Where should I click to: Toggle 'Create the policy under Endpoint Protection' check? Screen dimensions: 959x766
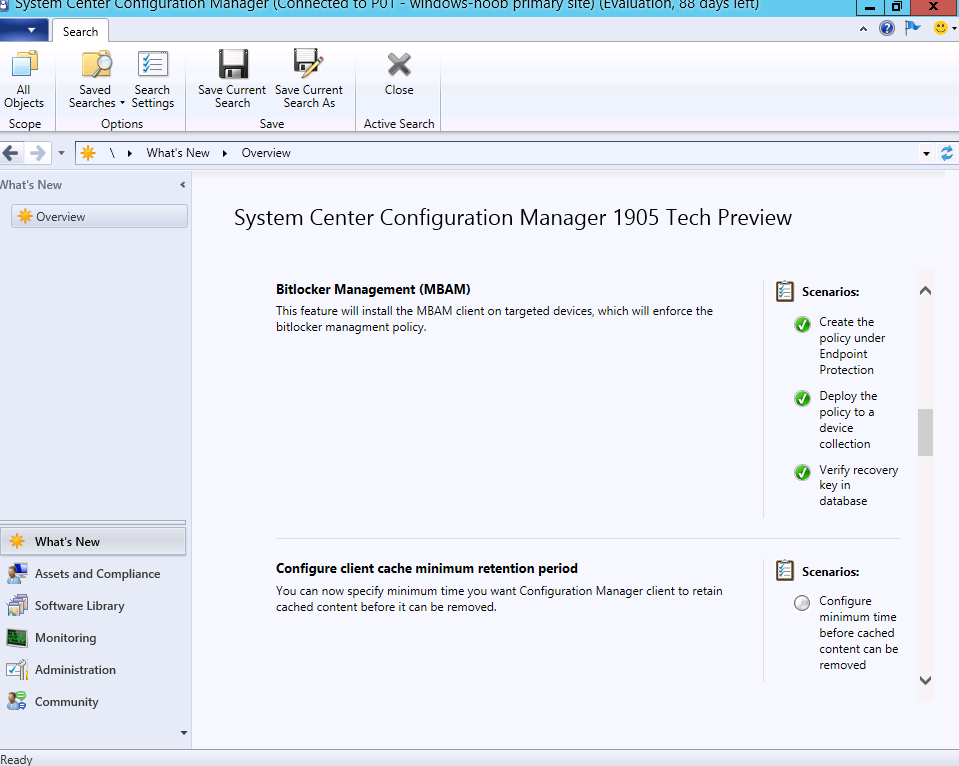802,324
